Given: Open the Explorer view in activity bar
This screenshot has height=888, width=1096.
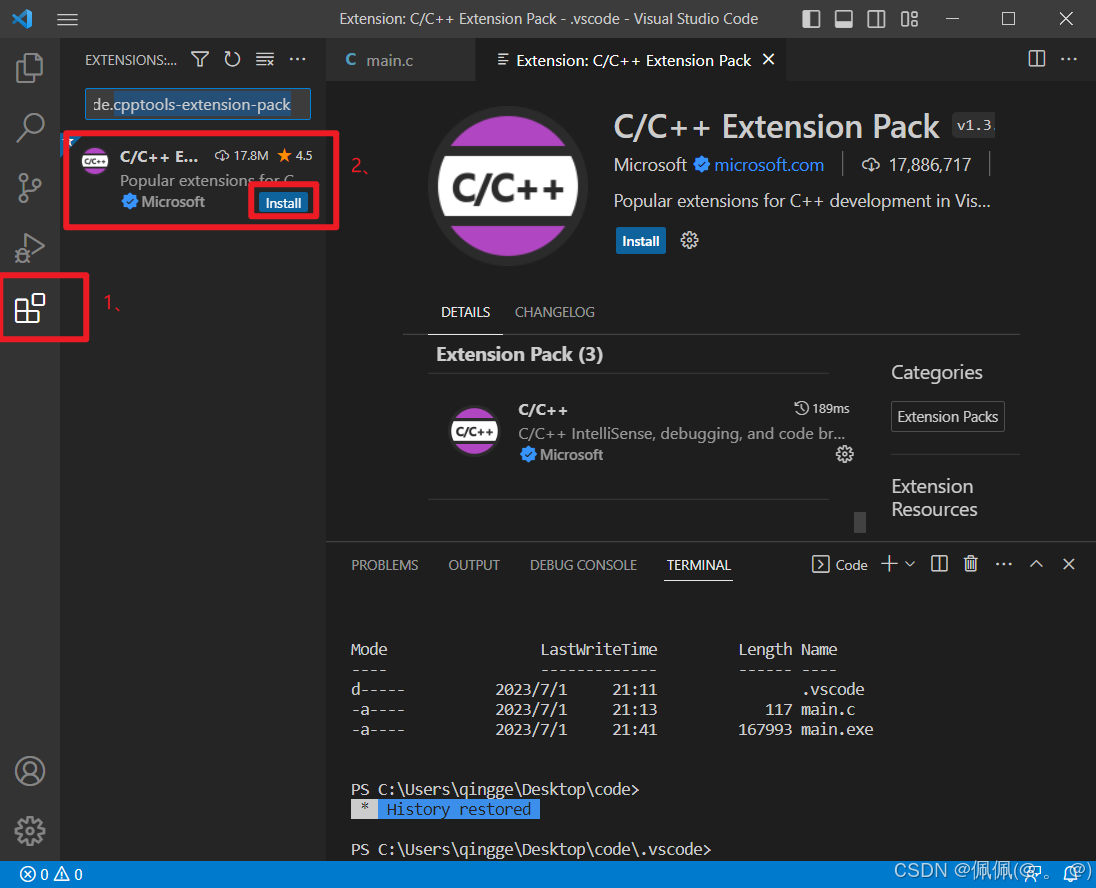Looking at the screenshot, I should 29,68.
